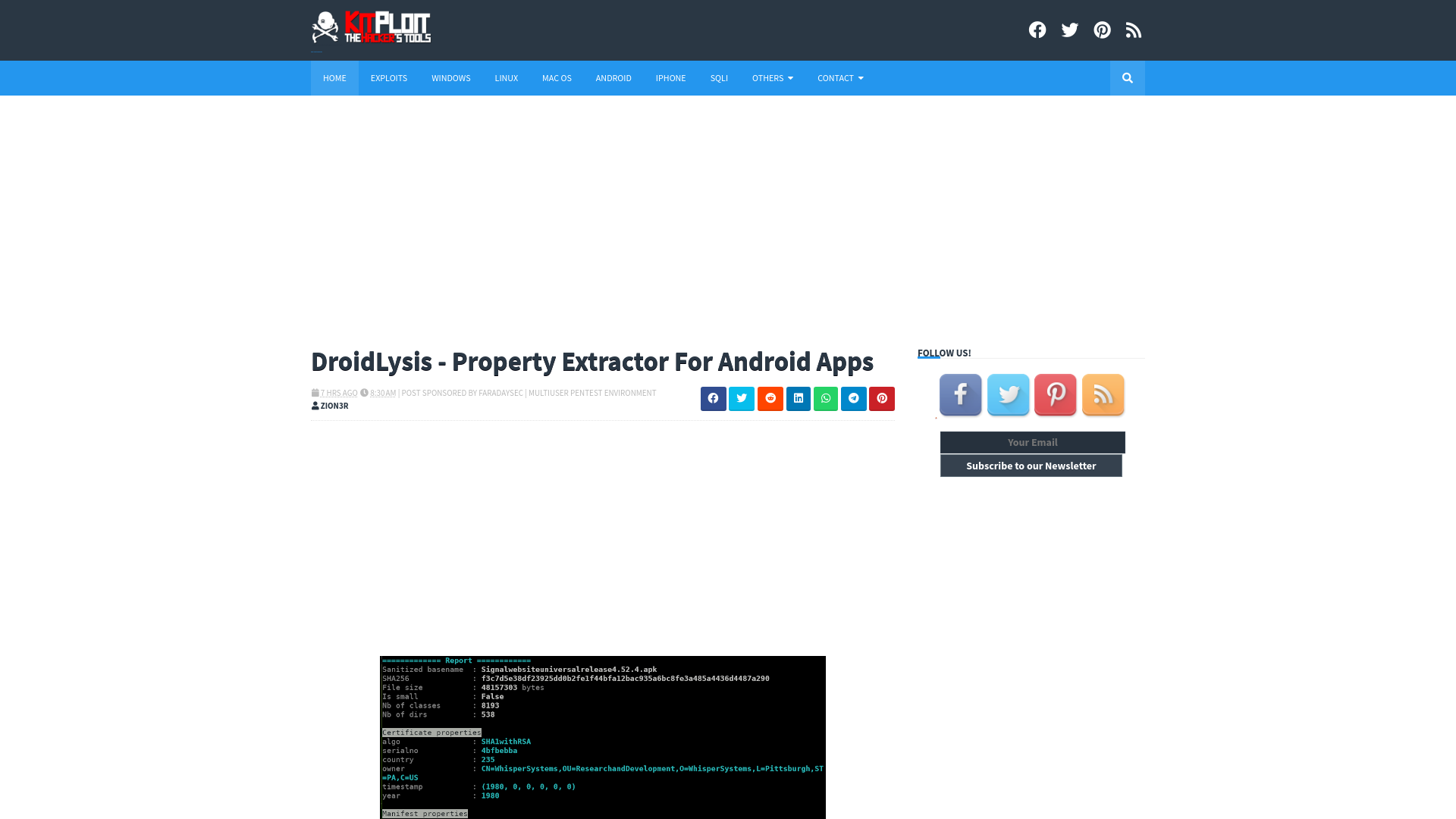Click the 7 HRS AGO timestamp
Image resolution: width=1456 pixels, height=819 pixels.
pos(338,393)
